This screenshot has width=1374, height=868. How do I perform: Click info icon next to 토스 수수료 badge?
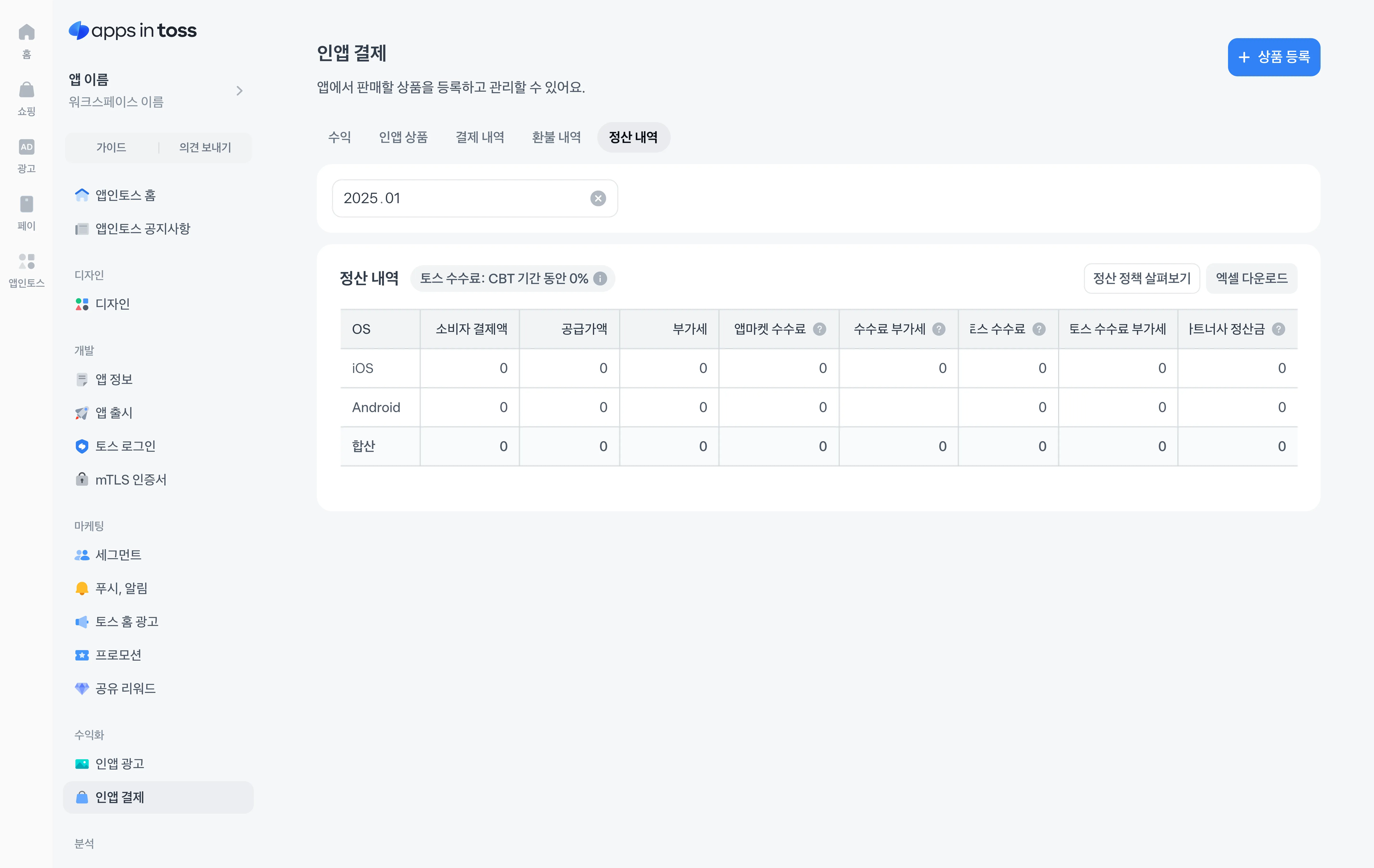(x=600, y=278)
